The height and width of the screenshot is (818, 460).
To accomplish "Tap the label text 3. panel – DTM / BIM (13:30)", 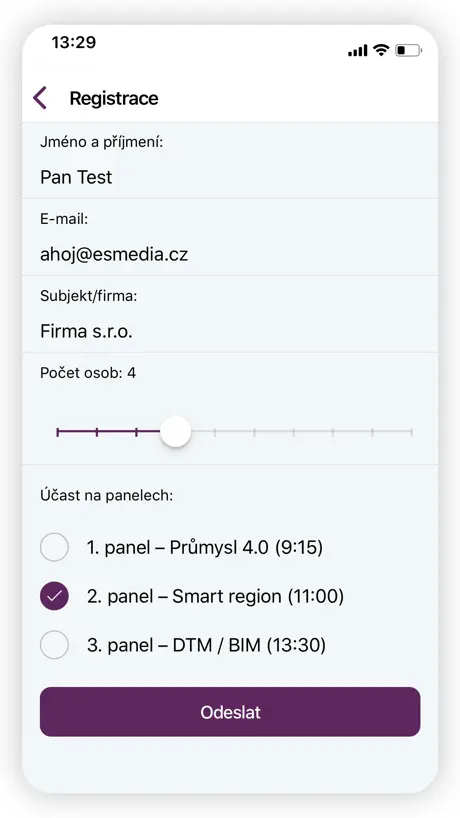I will coord(206,645).
